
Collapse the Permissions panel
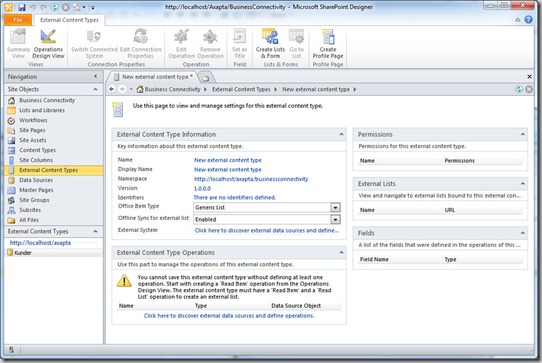(523, 134)
